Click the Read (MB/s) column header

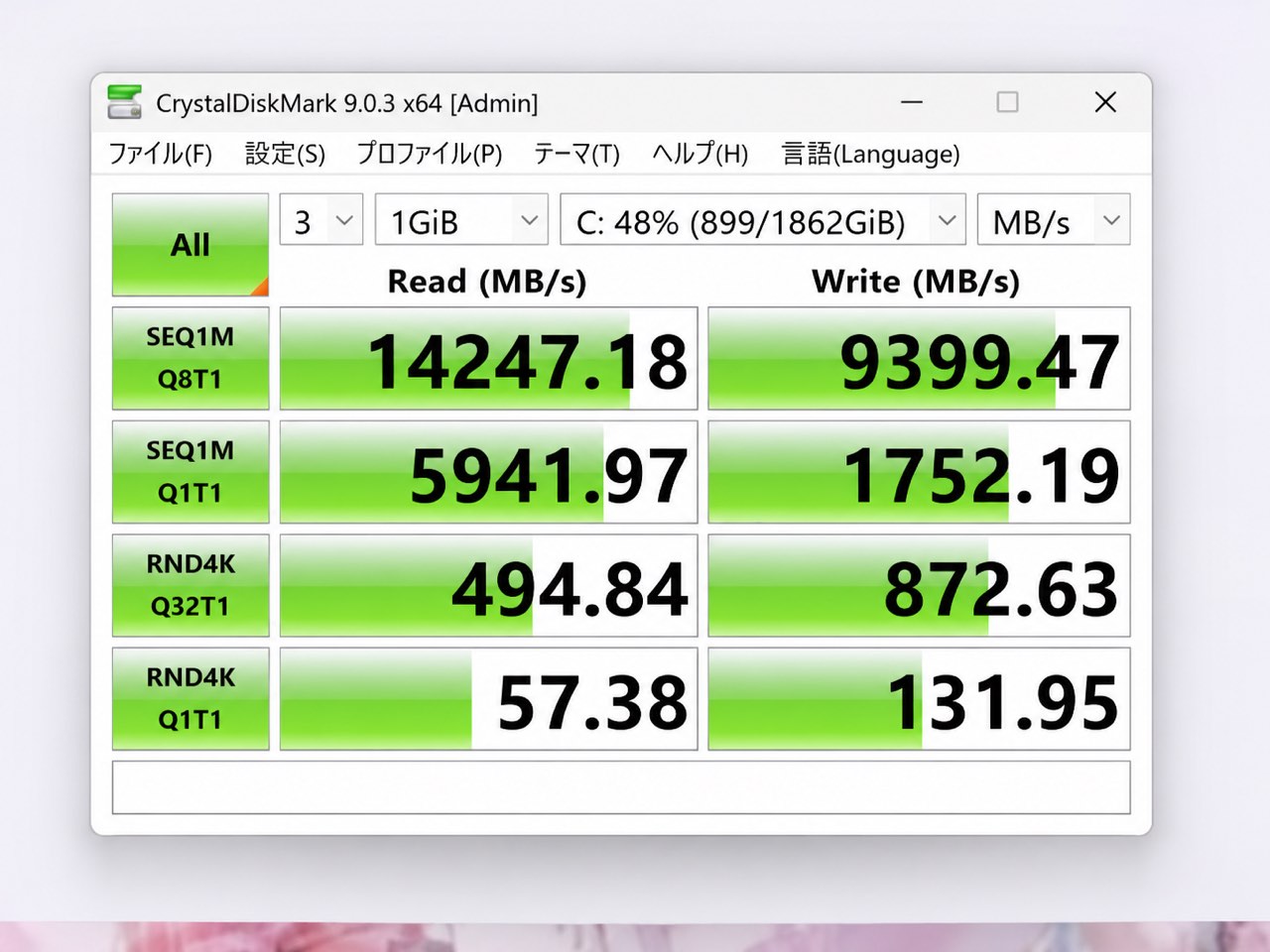[x=487, y=282]
